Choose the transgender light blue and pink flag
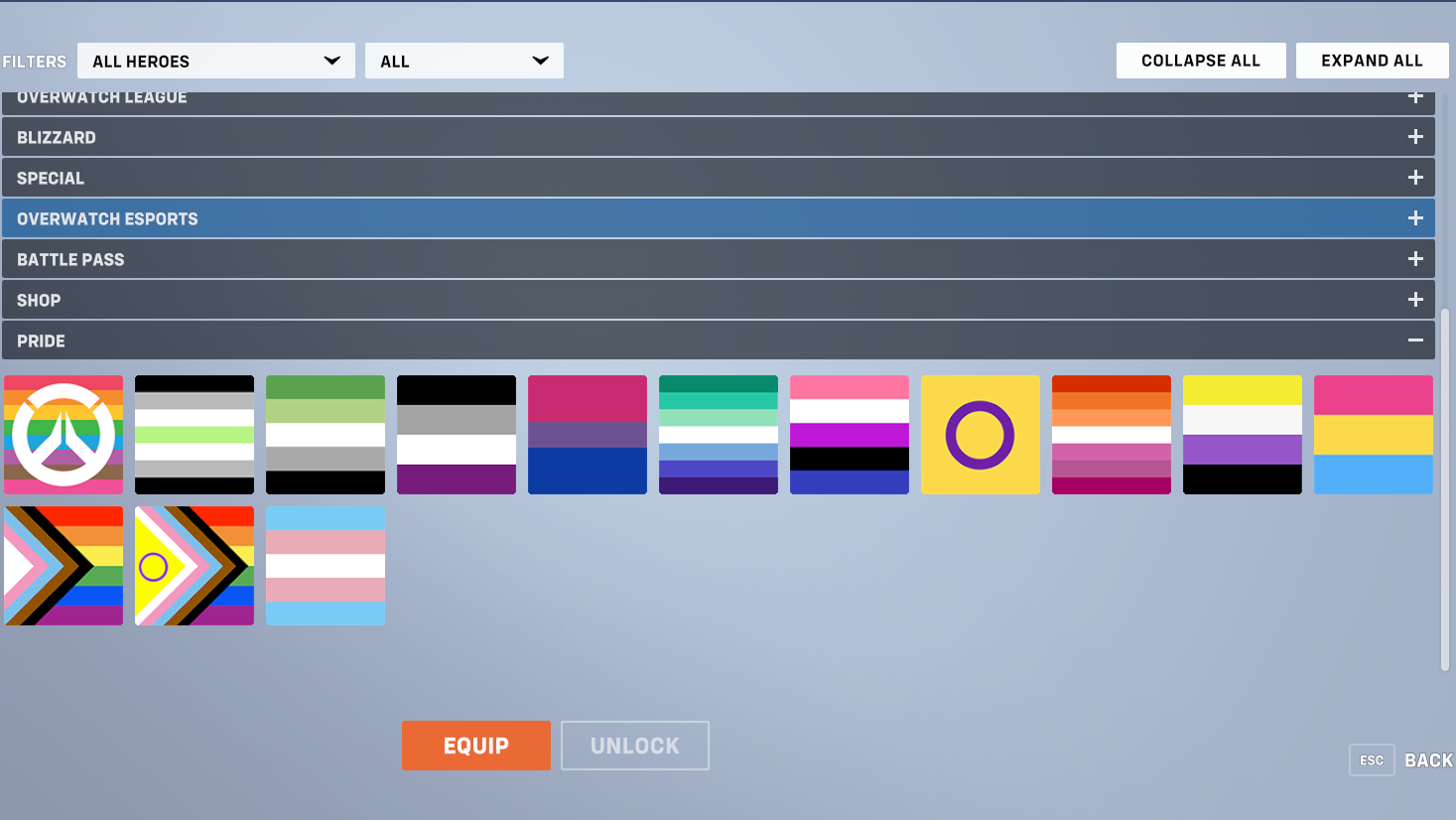Image resolution: width=1456 pixels, height=820 pixels. 326,566
